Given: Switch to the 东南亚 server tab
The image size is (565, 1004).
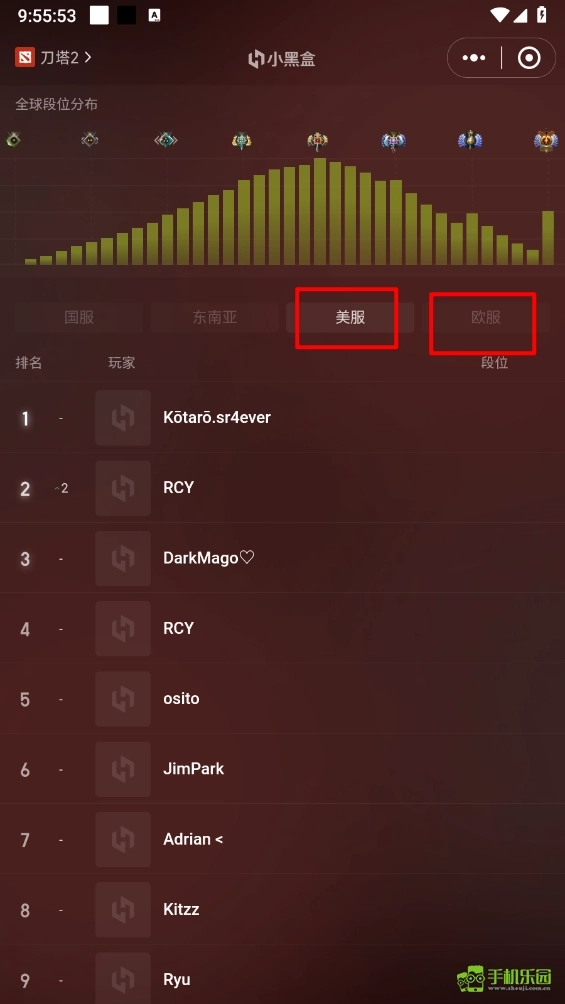Looking at the screenshot, I should [215, 318].
